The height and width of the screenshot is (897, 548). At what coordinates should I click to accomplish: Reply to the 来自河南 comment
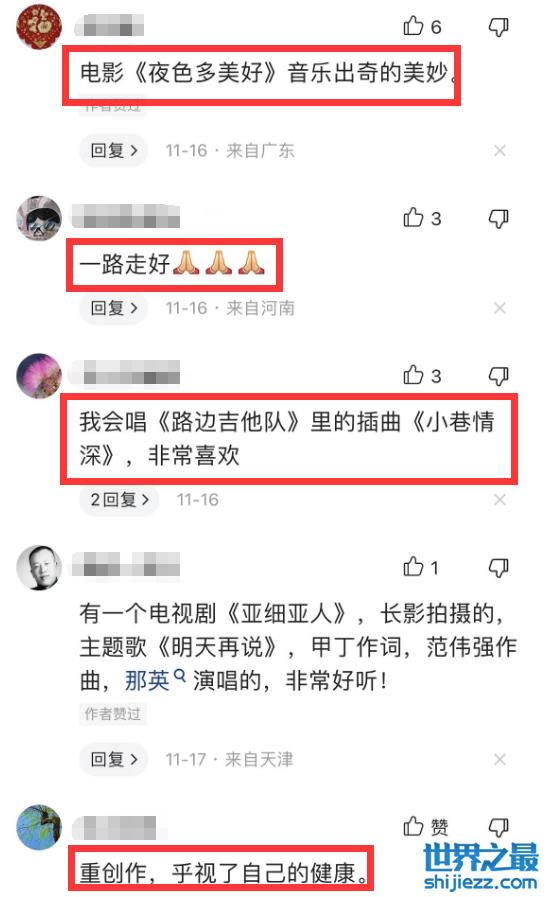(114, 308)
